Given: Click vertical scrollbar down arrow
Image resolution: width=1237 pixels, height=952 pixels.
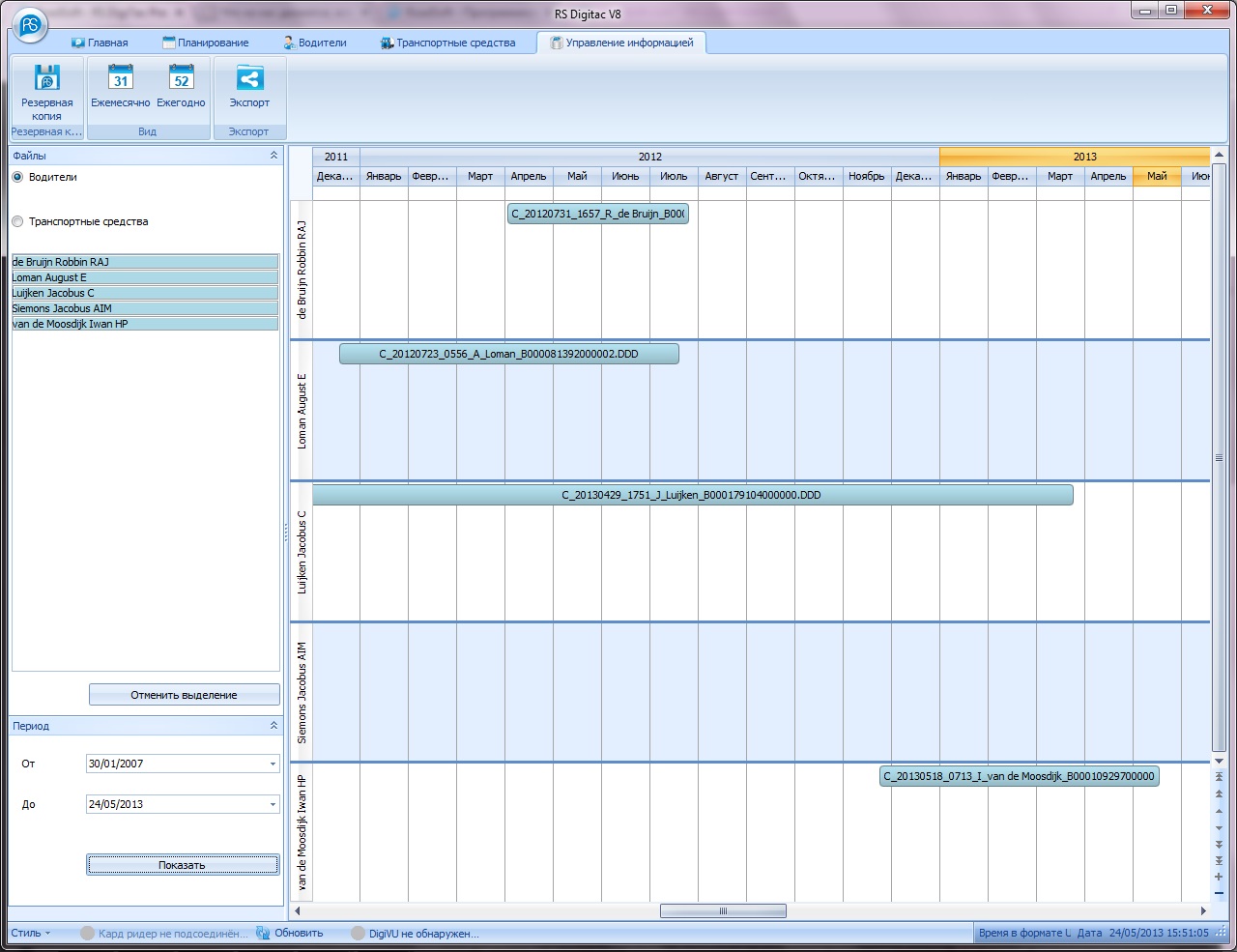Looking at the screenshot, I should (x=1219, y=762).
